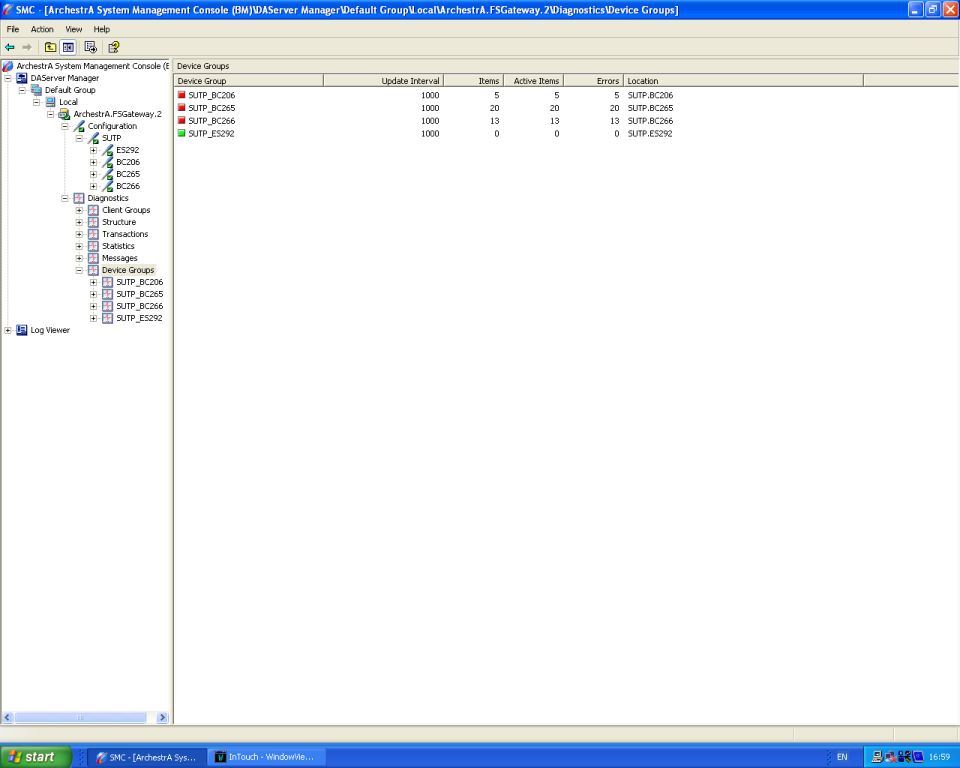The width and height of the screenshot is (960, 768).
Task: Click the Errors column header
Action: pyautogui.click(x=594, y=81)
